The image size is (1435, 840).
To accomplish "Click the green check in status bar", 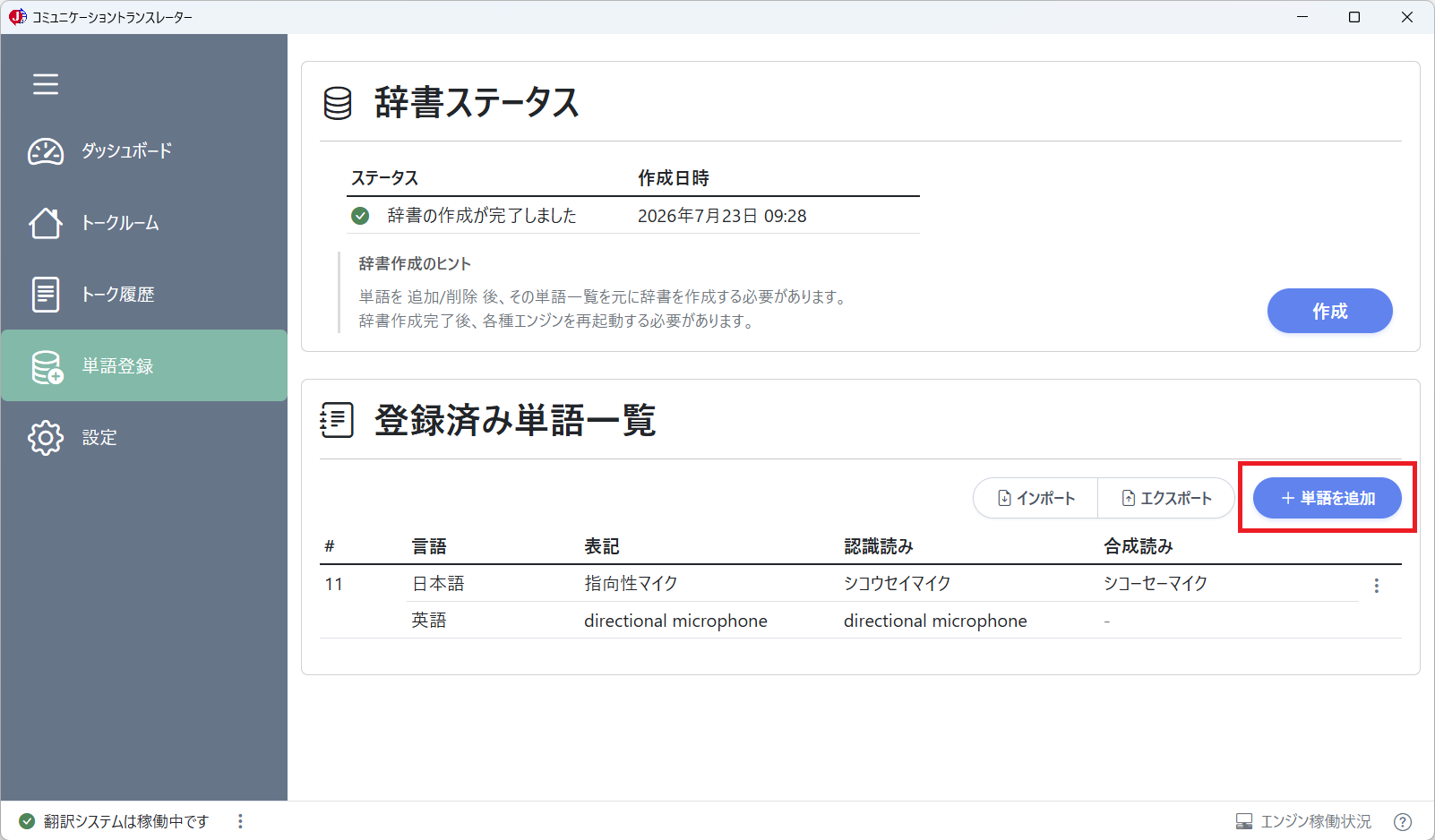I will click(27, 821).
